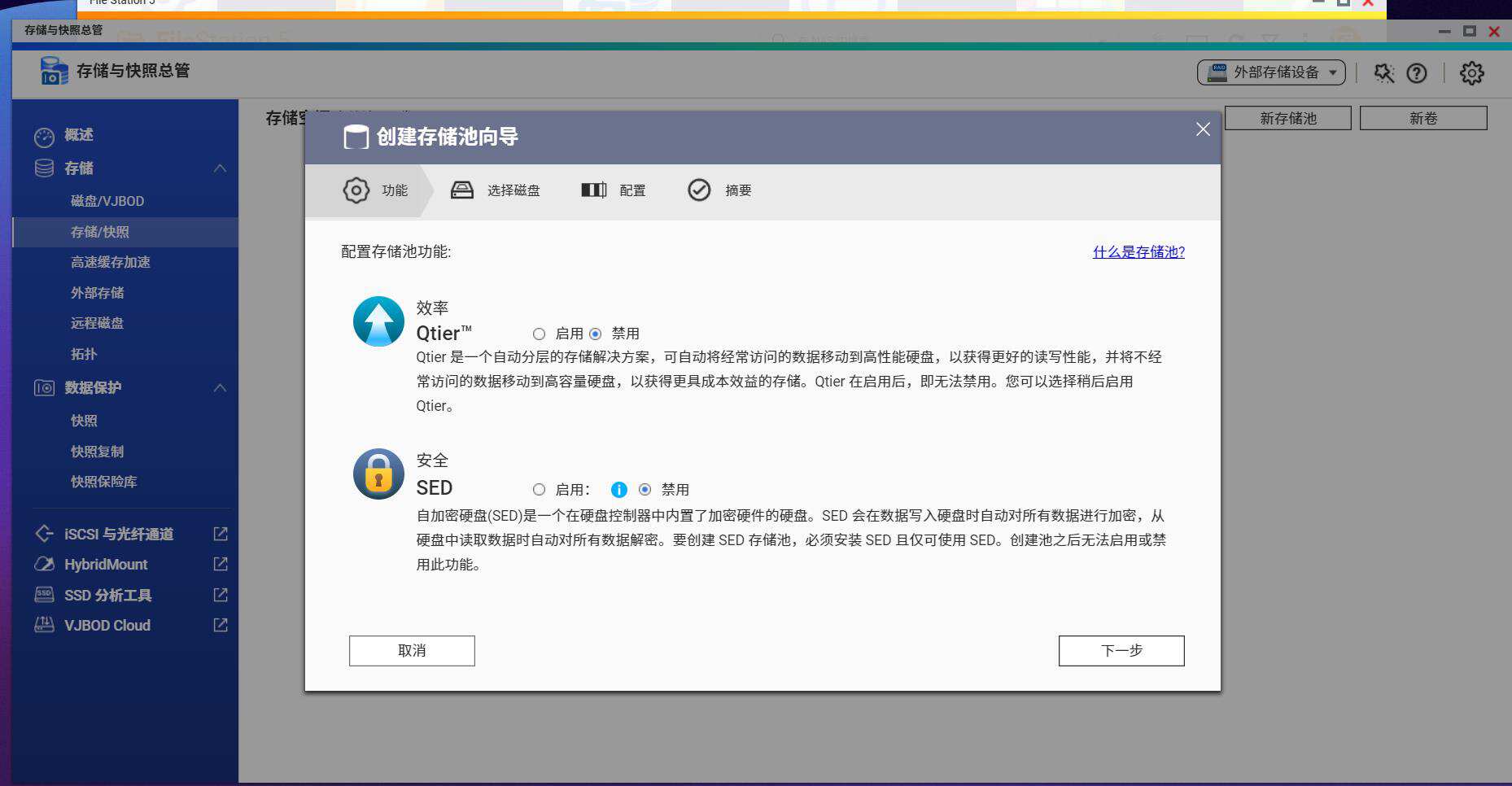The image size is (1512, 786).
Task: Open 高速缓存加速 sidebar item
Action: tap(111, 262)
